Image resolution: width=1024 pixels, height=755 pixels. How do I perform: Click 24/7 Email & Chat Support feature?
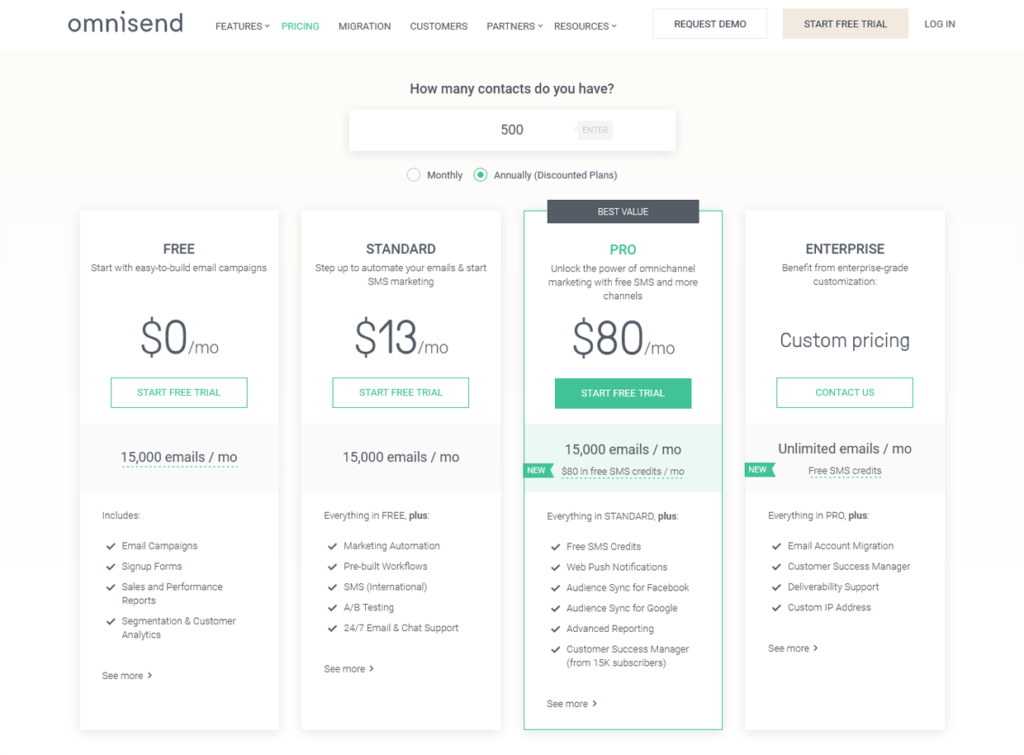(x=401, y=628)
